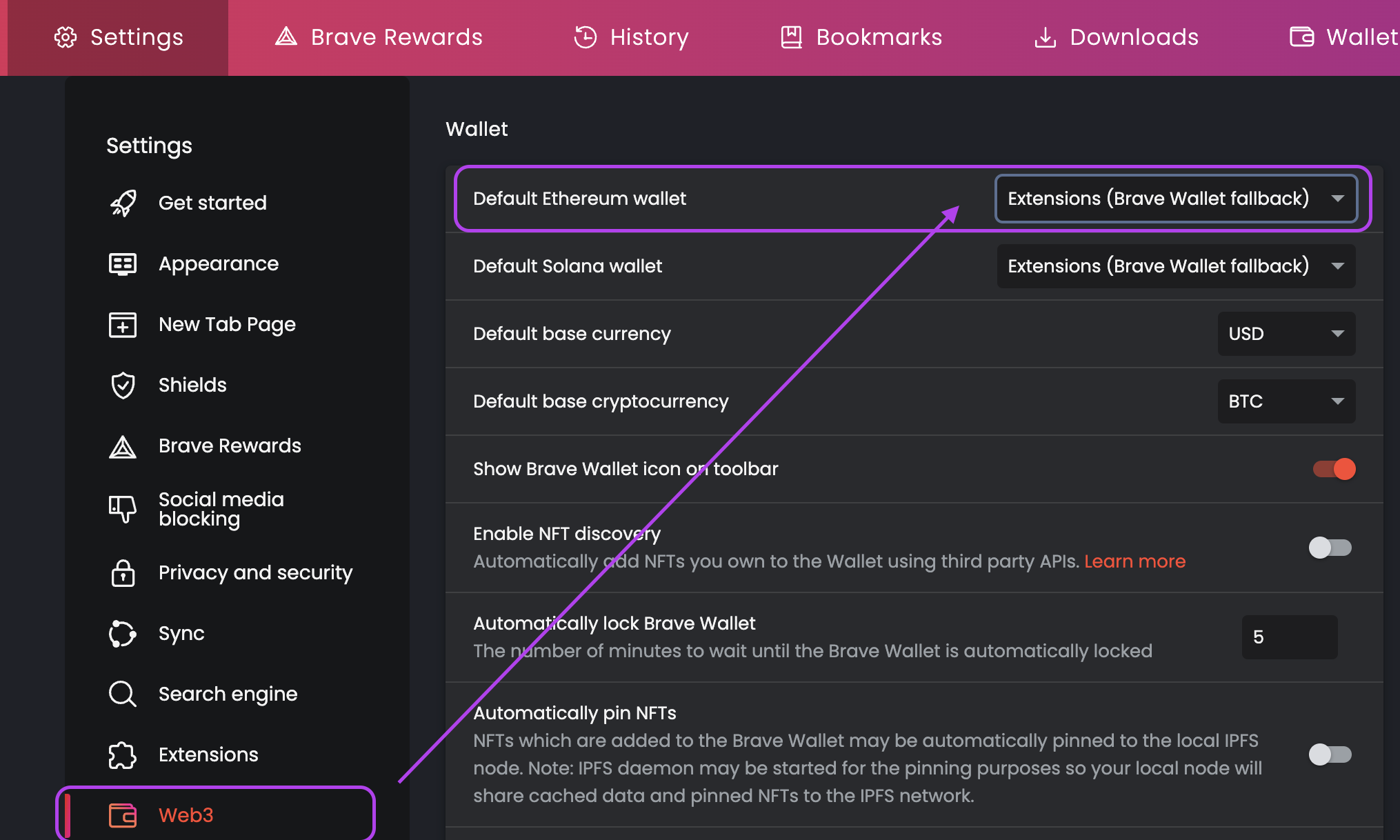Click the Learn more link
This screenshot has width=1400, height=840.
coord(1134,561)
